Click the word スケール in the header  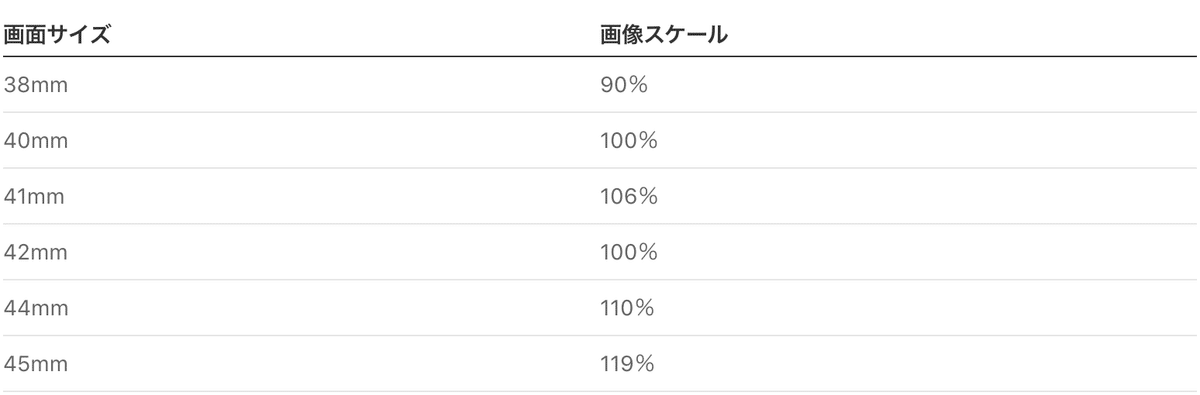(x=687, y=36)
